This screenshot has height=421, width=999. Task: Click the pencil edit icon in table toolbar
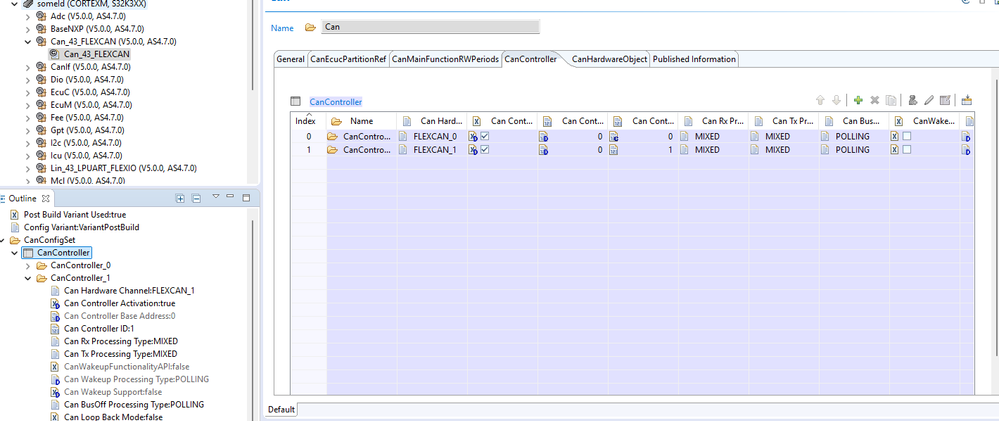[929, 100]
